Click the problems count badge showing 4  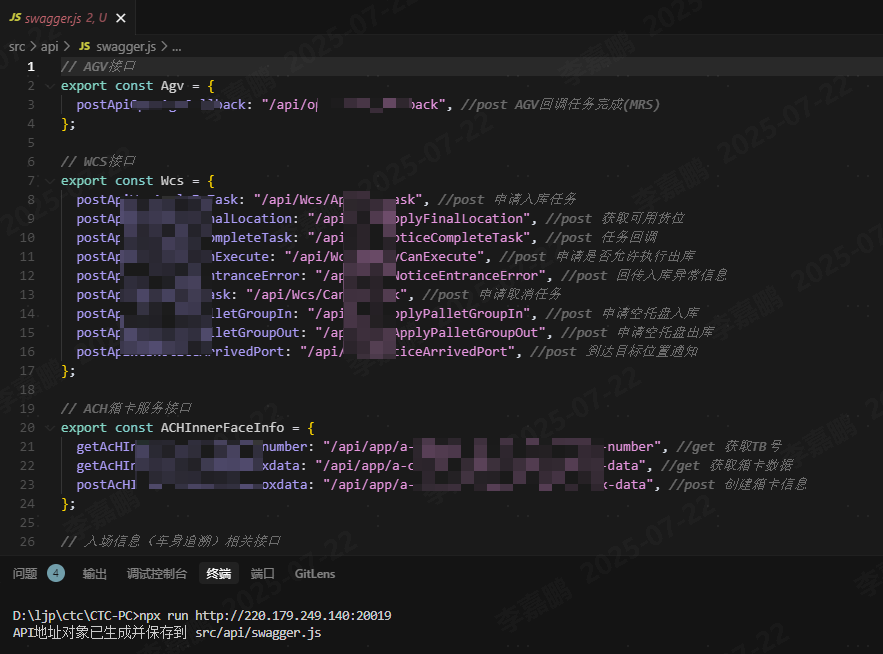[x=56, y=573]
